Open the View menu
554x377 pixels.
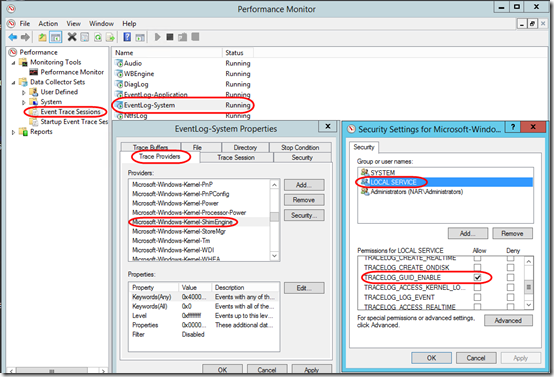point(73,24)
